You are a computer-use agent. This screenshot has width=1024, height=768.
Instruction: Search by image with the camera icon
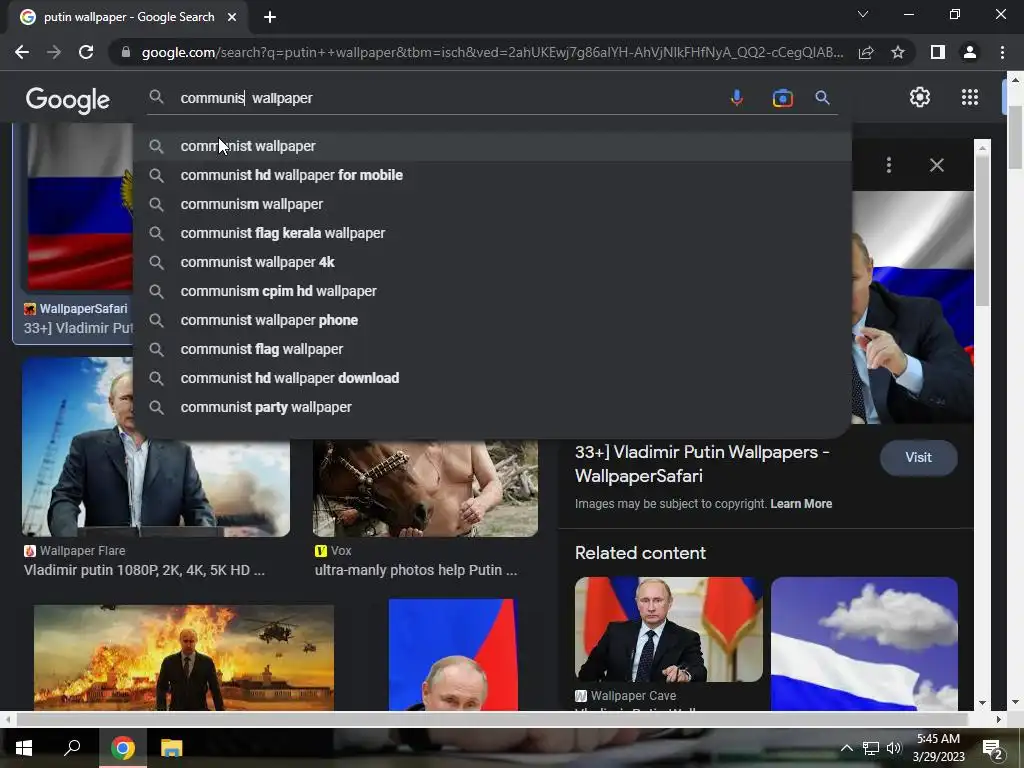click(x=782, y=98)
